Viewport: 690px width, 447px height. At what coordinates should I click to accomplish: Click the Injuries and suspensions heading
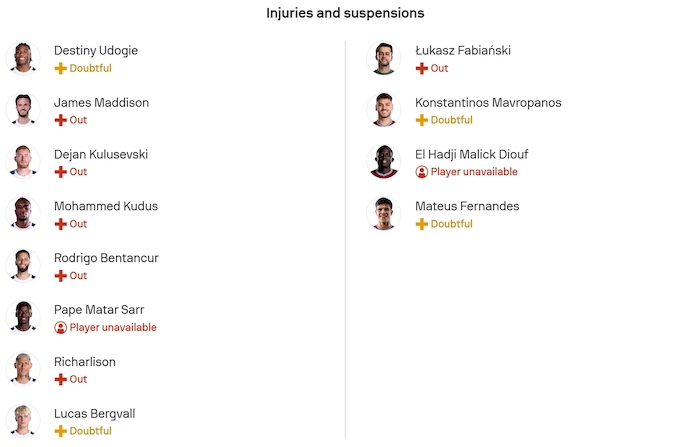345,13
